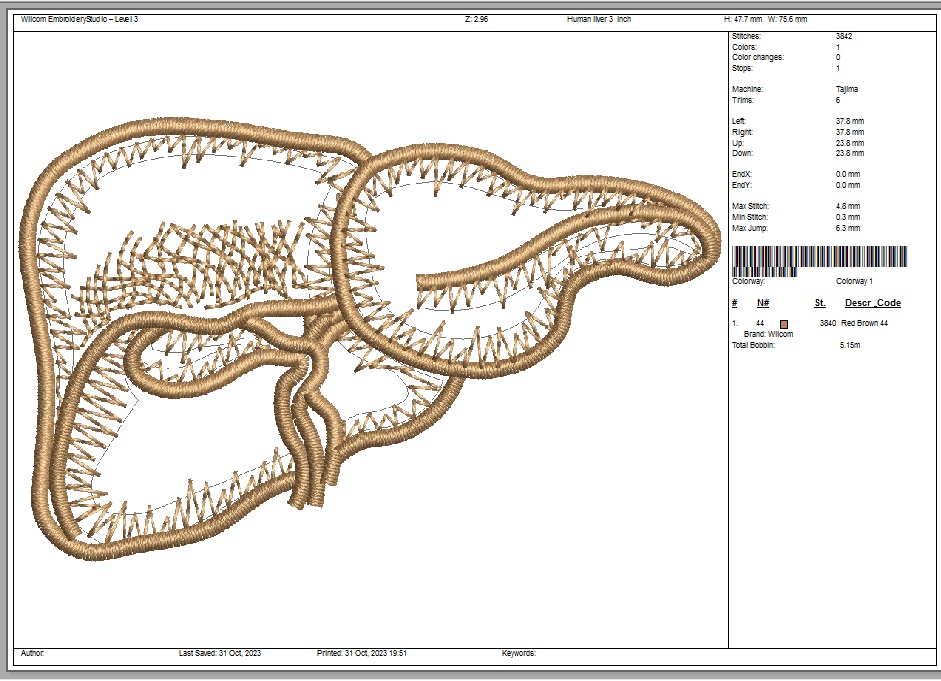Viewport: 941px width, 681px height.
Task: Click the Red Brown 44 thread color swatch
Action: click(785, 324)
